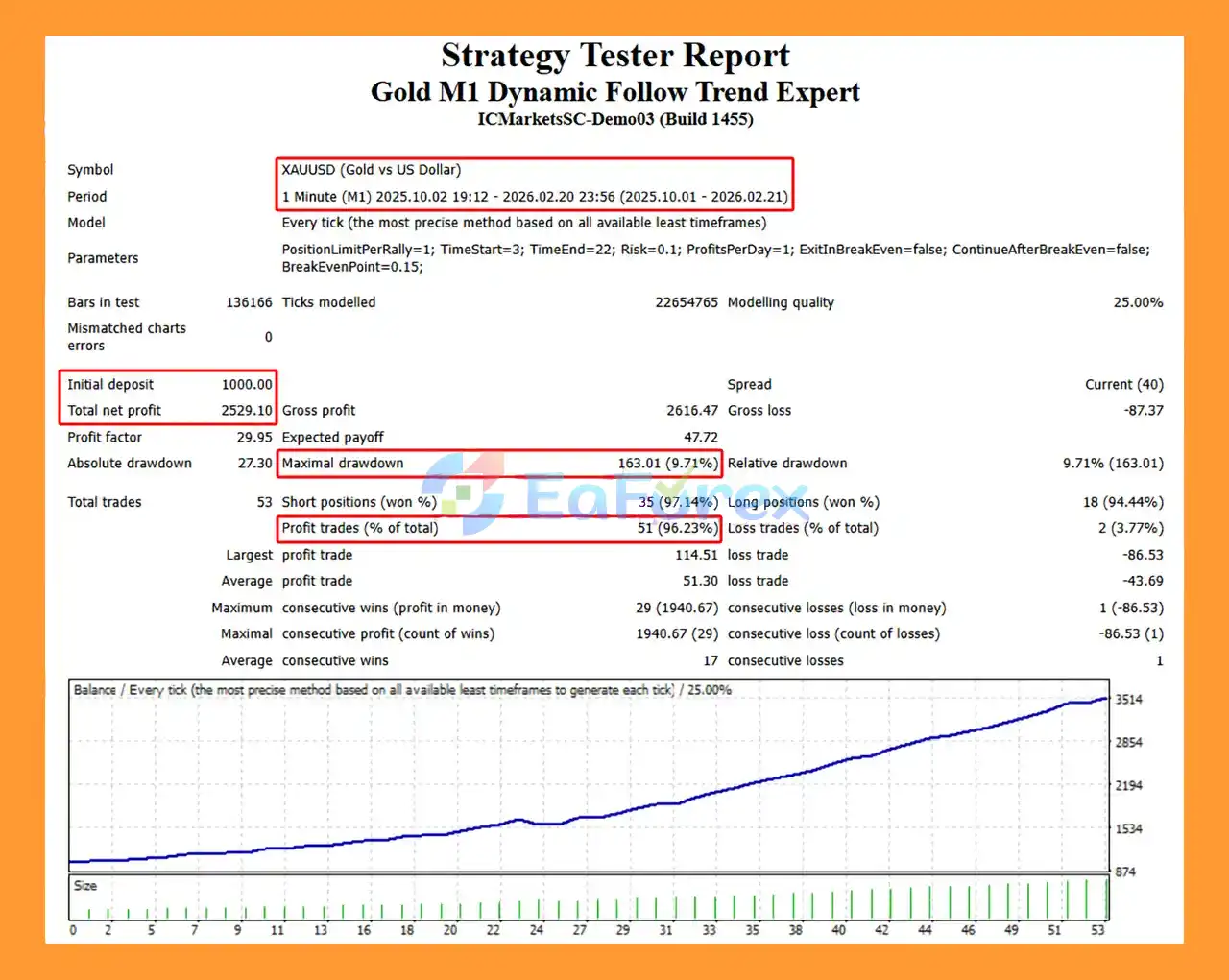Screen dimensions: 1229x980
Task: Toggle the Every tick model setting
Action: [x=523, y=222]
